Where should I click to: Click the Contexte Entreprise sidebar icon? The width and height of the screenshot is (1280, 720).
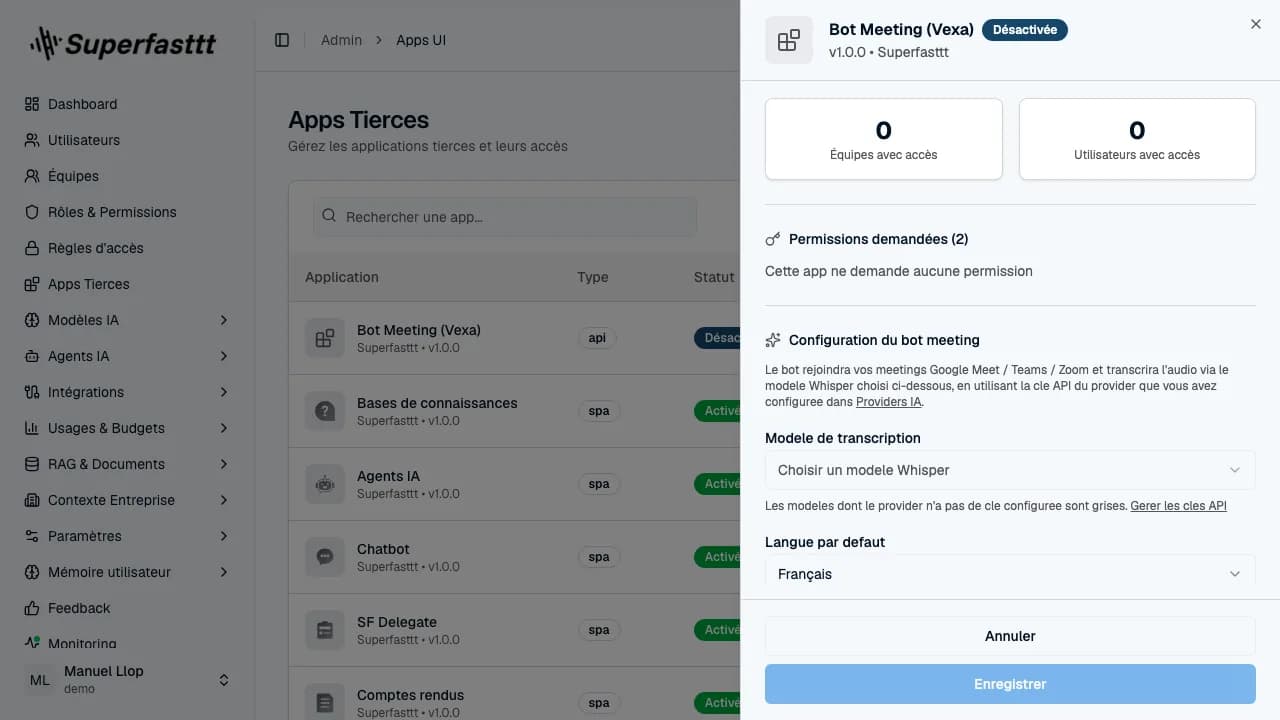point(32,500)
